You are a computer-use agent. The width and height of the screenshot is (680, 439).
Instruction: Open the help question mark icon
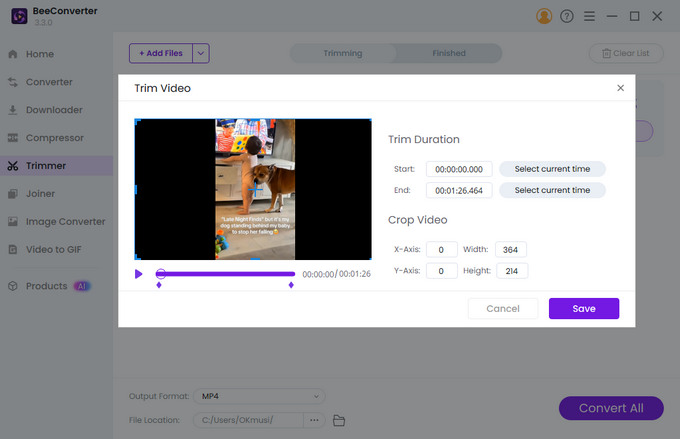(x=567, y=16)
